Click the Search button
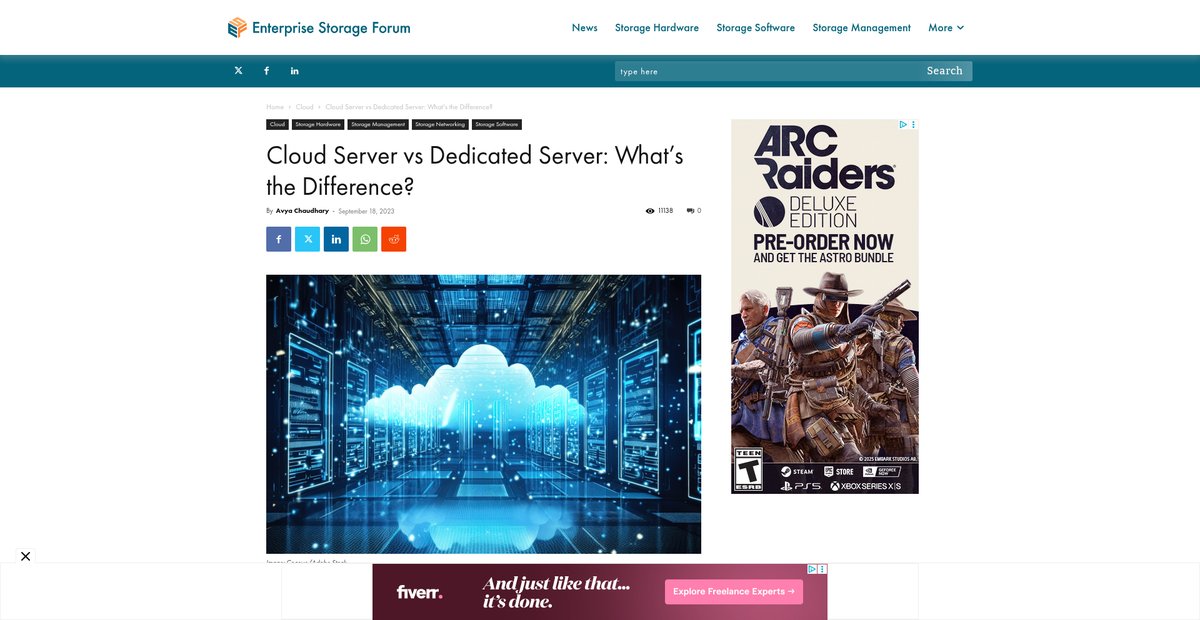Viewport: 1200px width, 620px height. coord(945,71)
